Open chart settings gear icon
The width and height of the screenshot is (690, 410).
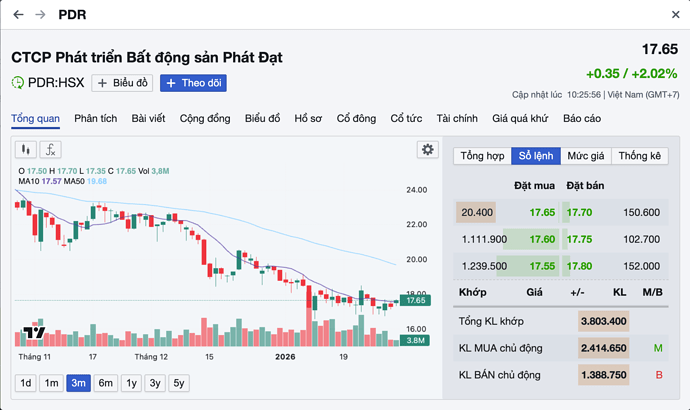pos(428,149)
